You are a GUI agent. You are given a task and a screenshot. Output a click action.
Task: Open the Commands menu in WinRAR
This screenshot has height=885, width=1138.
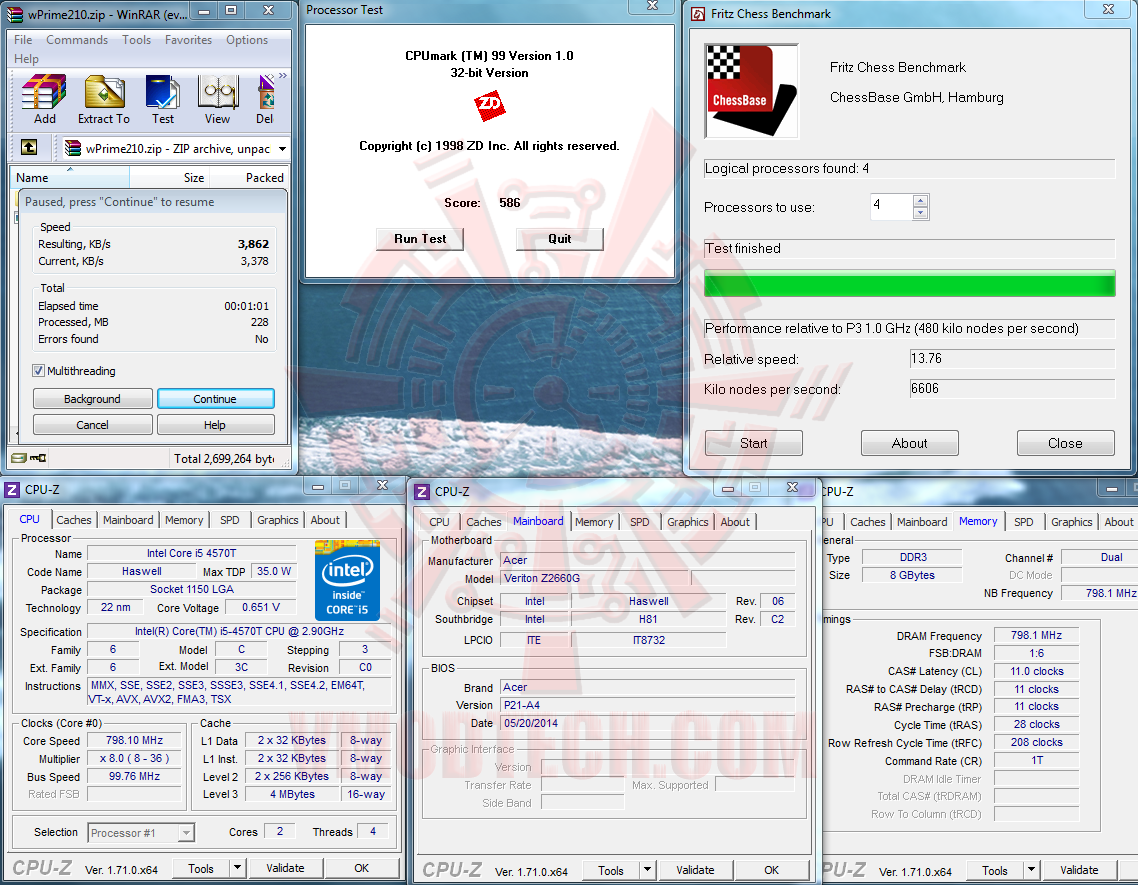77,40
